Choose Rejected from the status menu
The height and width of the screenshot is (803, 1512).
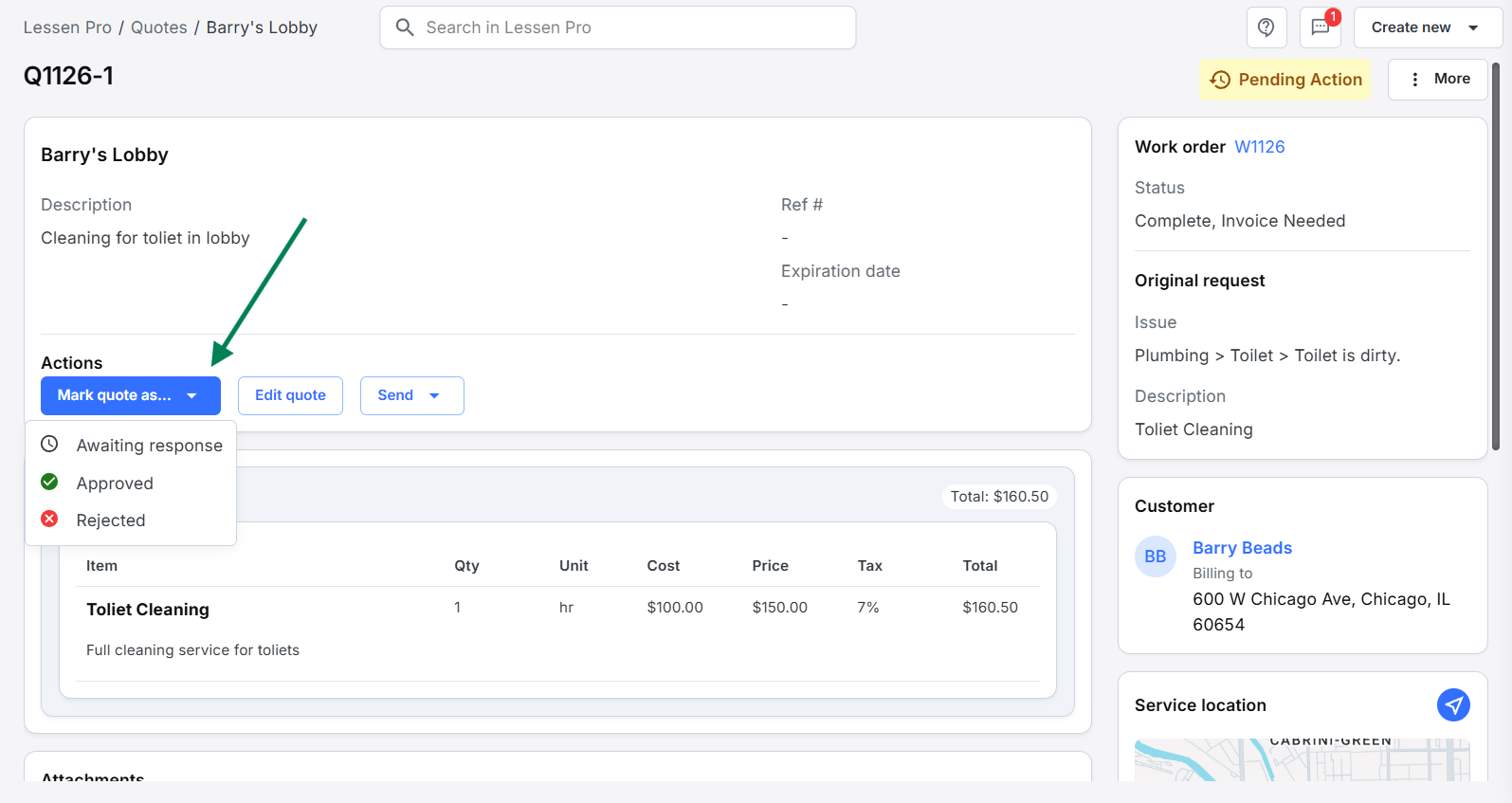click(111, 520)
